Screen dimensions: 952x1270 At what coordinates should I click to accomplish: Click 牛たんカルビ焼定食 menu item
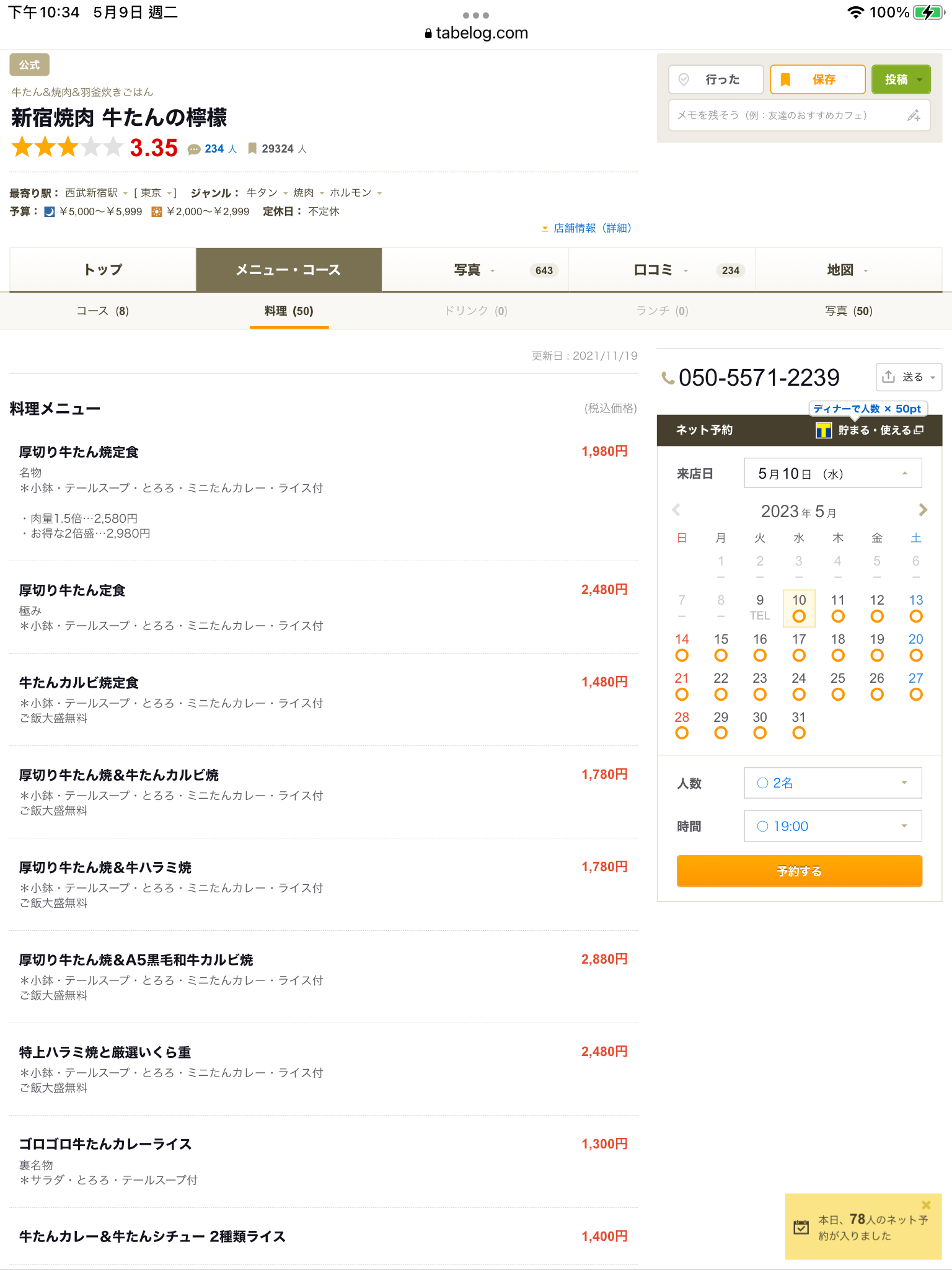pyautogui.click(x=79, y=683)
